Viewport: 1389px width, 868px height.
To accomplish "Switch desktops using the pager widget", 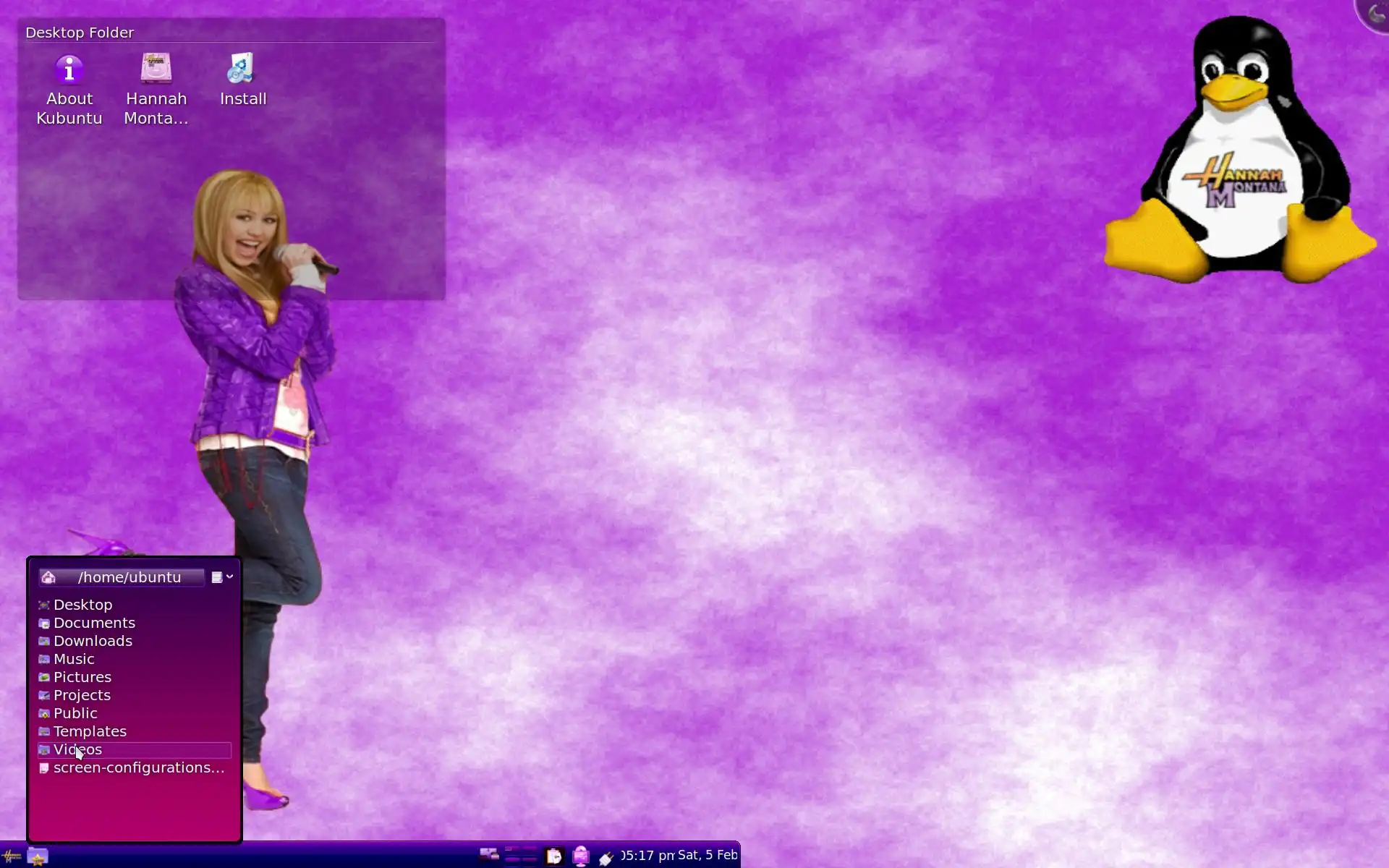I will point(521,855).
